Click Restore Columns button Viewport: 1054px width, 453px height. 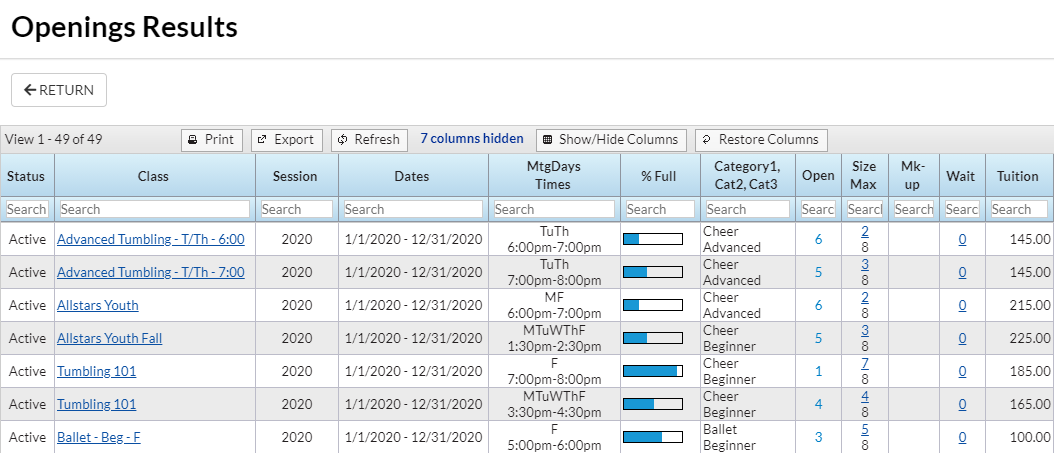click(761, 140)
